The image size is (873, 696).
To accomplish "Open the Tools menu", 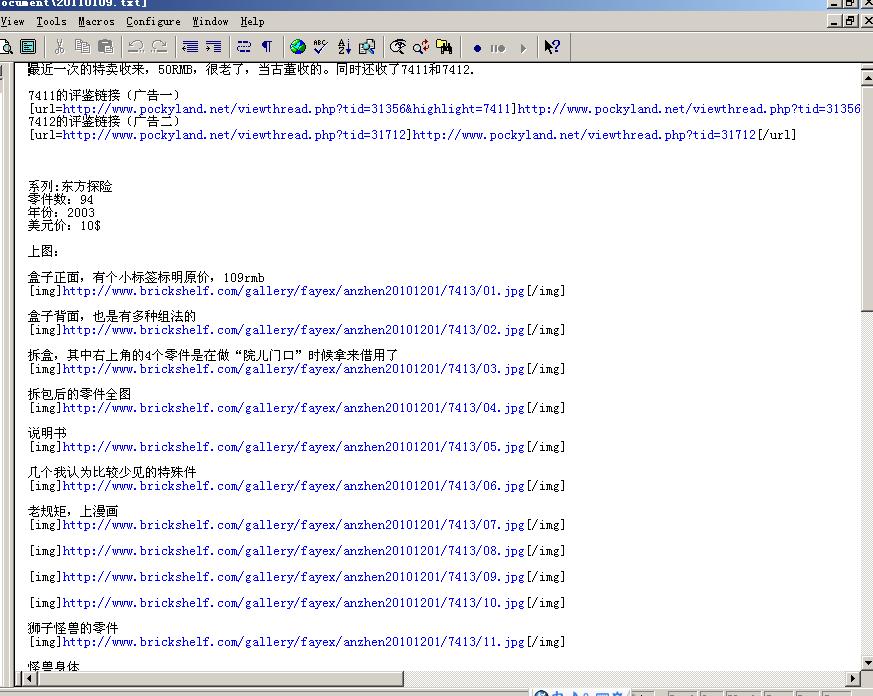I will [x=51, y=22].
